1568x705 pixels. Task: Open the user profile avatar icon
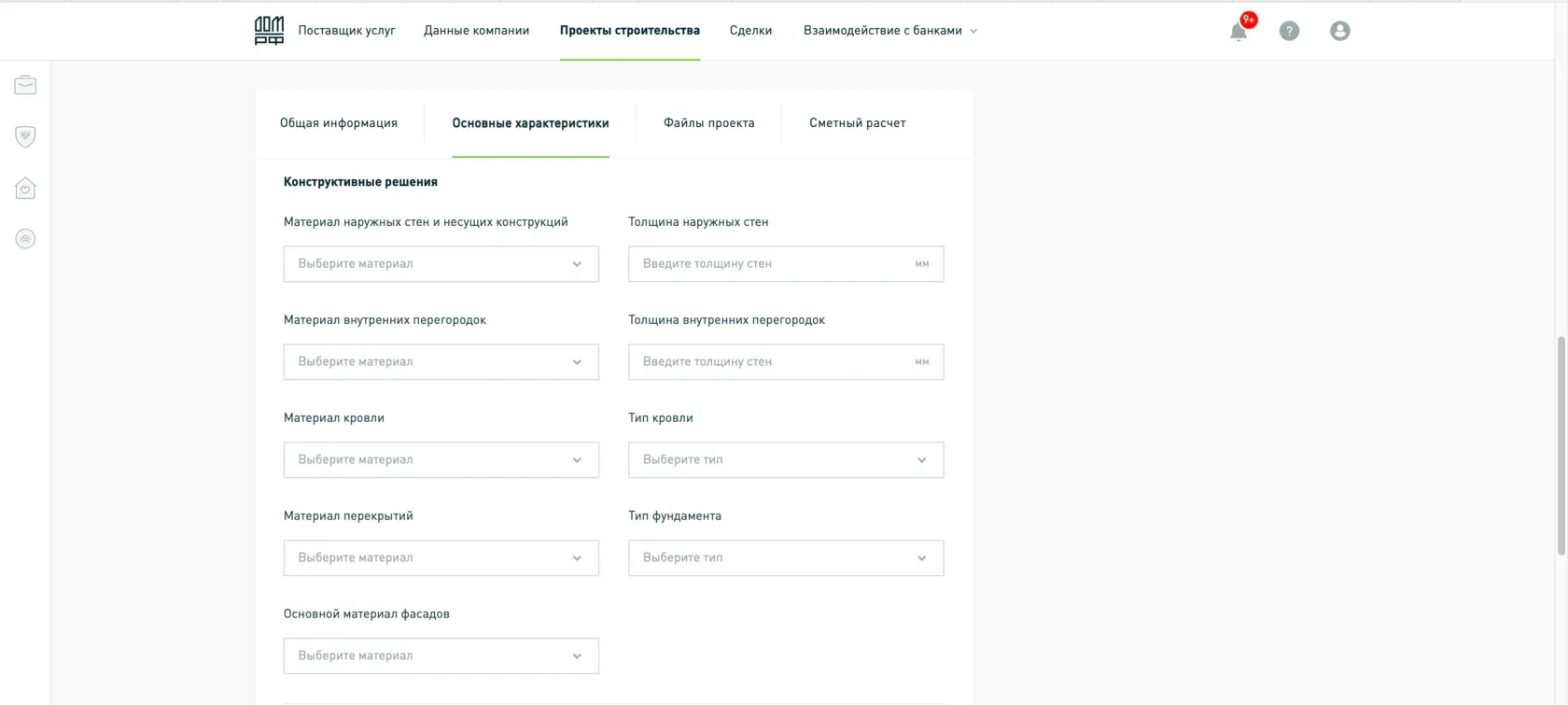tap(1339, 31)
